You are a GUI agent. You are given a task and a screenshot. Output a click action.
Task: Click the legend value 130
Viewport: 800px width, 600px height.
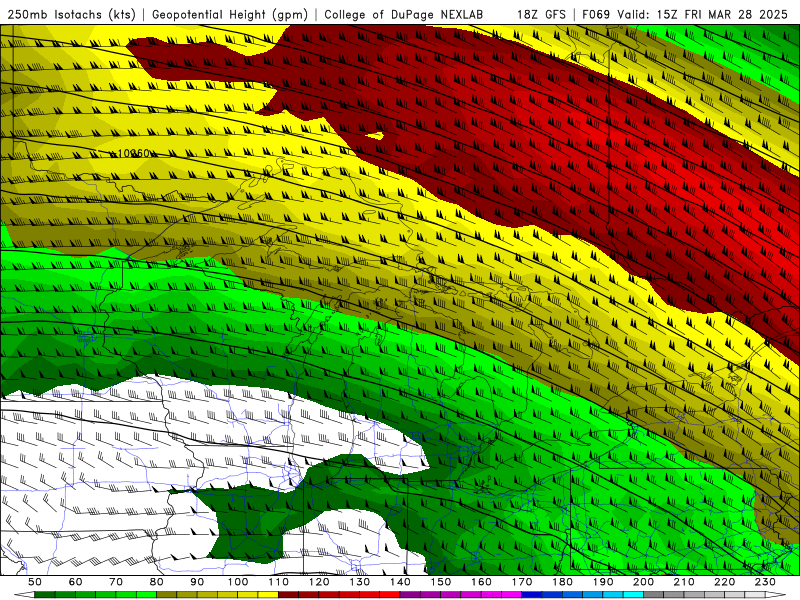tap(360, 582)
